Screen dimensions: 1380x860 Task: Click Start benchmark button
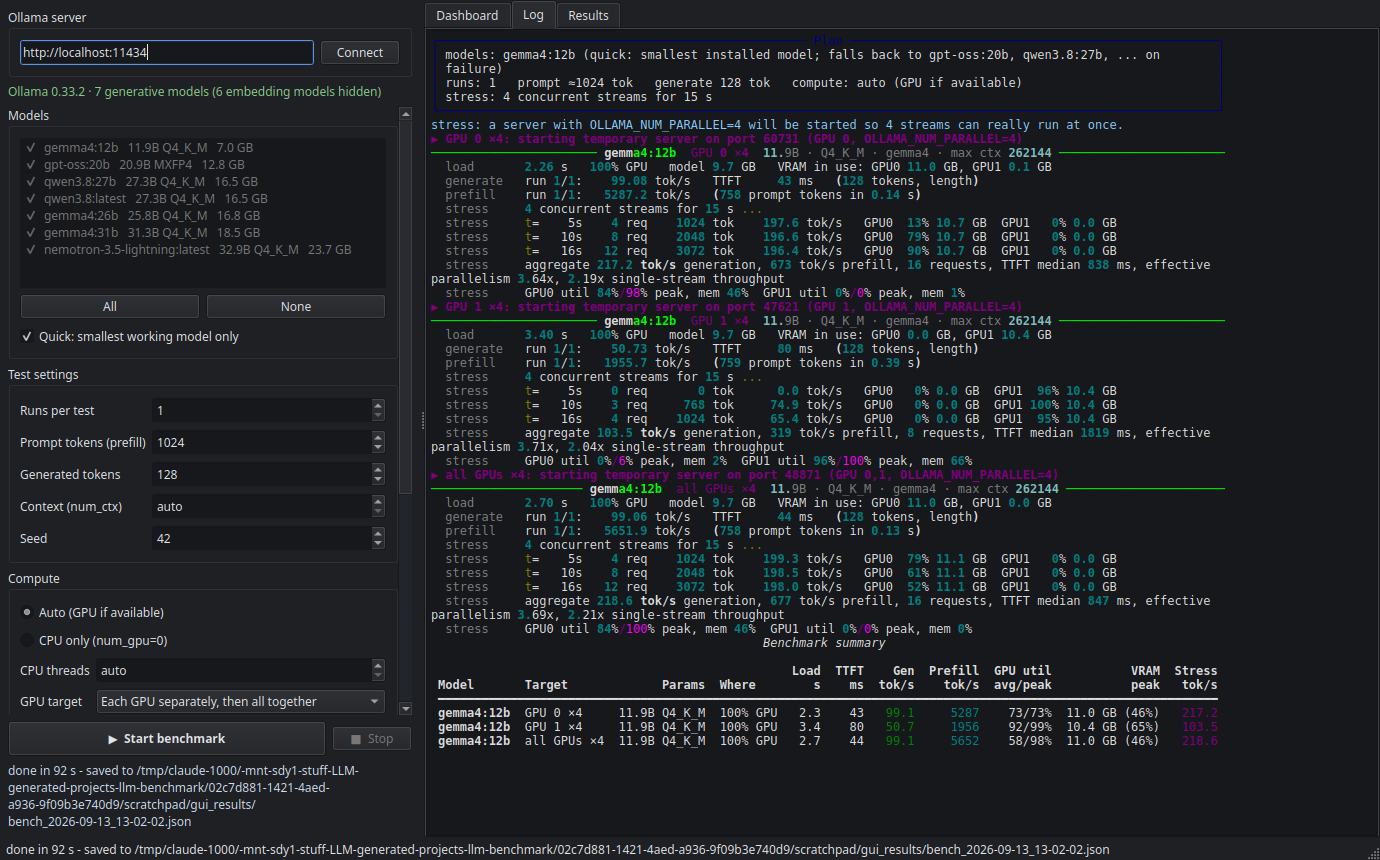tap(167, 739)
